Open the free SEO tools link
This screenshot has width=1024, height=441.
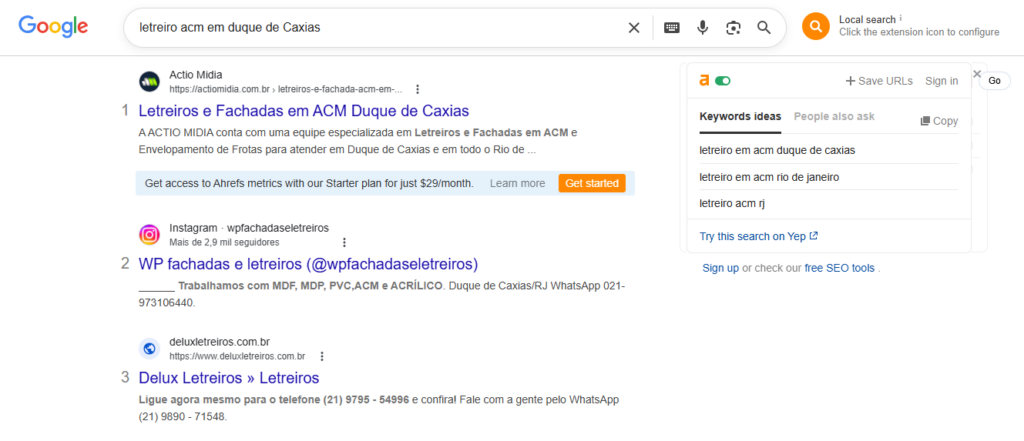tap(840, 268)
